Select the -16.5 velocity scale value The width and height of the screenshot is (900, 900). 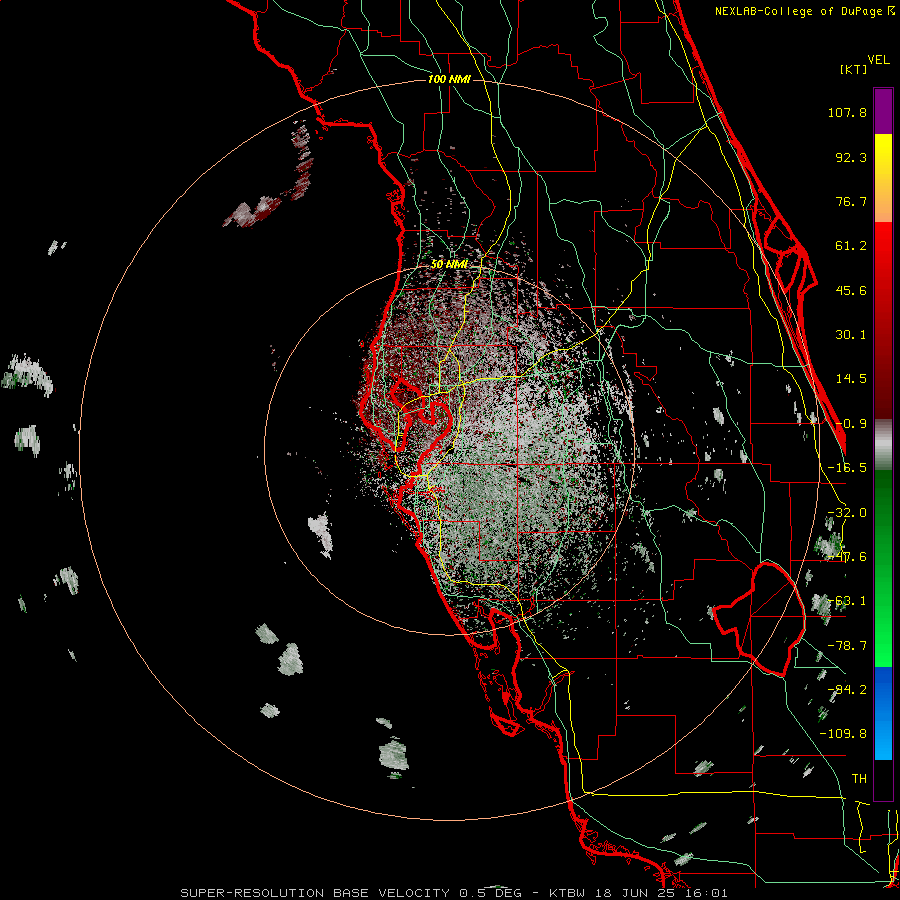[847, 468]
